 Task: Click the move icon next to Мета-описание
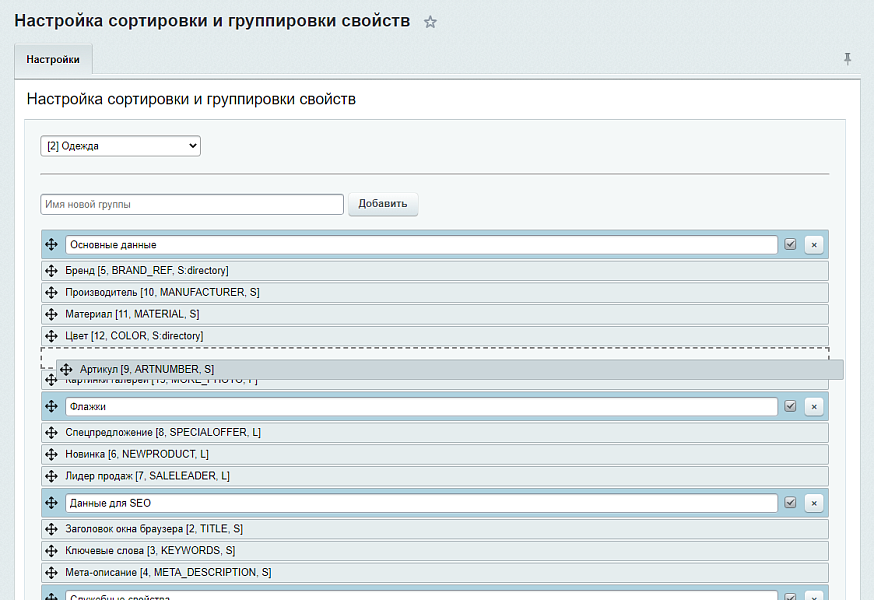coord(51,572)
